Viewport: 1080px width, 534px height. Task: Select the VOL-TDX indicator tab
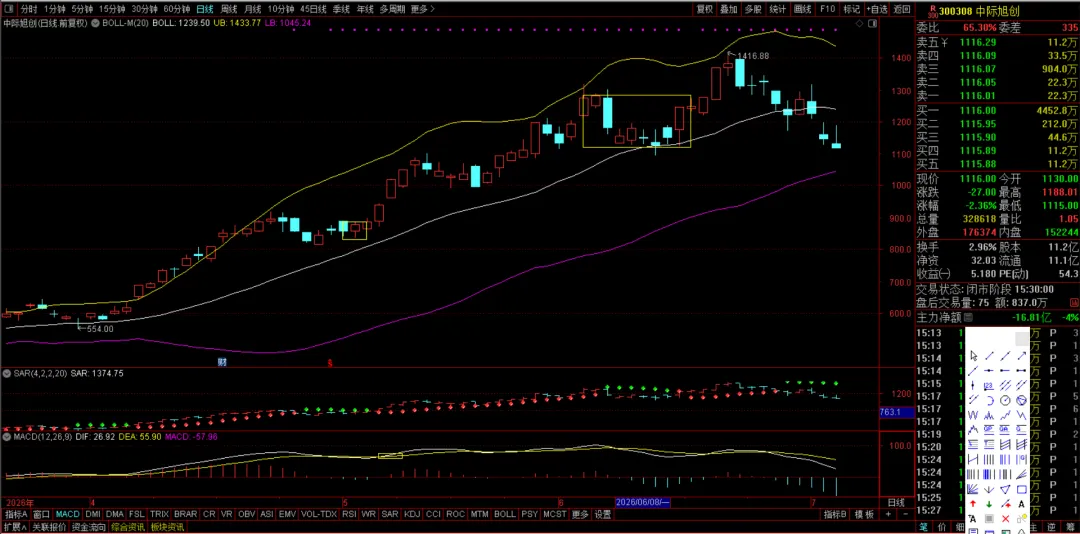[319, 514]
